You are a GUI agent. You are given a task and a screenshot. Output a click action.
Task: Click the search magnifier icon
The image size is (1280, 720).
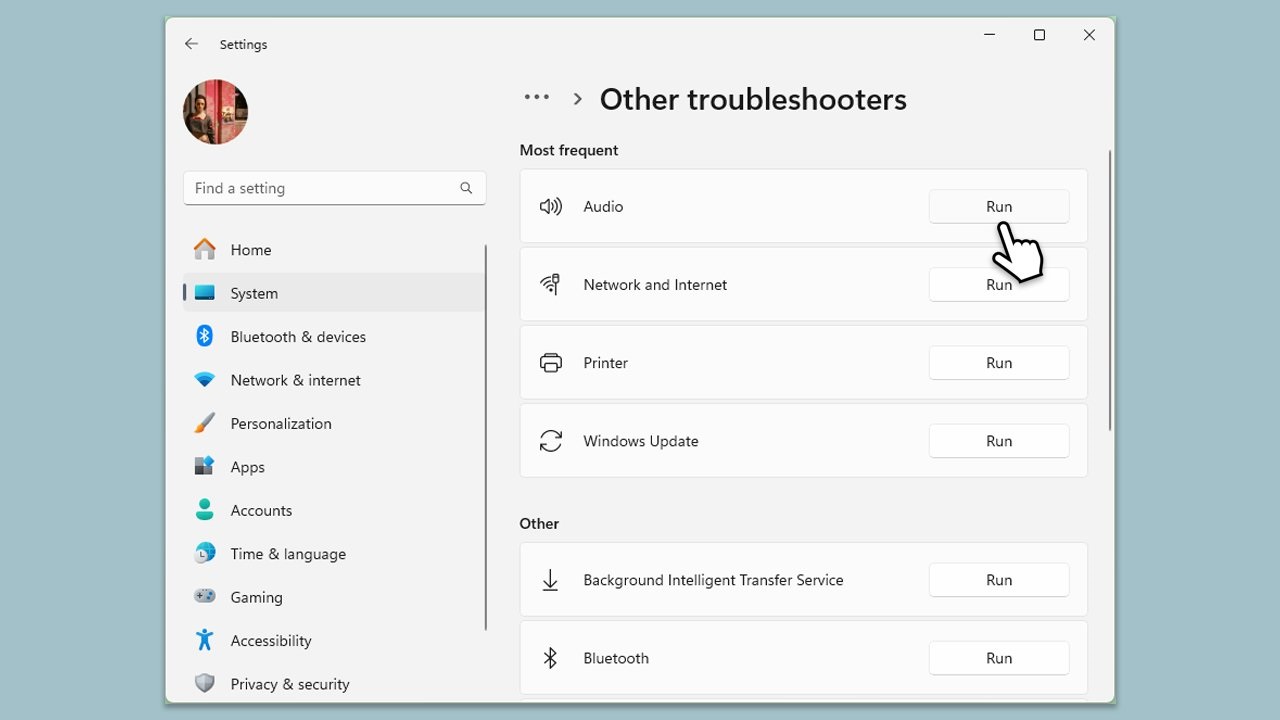coord(466,188)
